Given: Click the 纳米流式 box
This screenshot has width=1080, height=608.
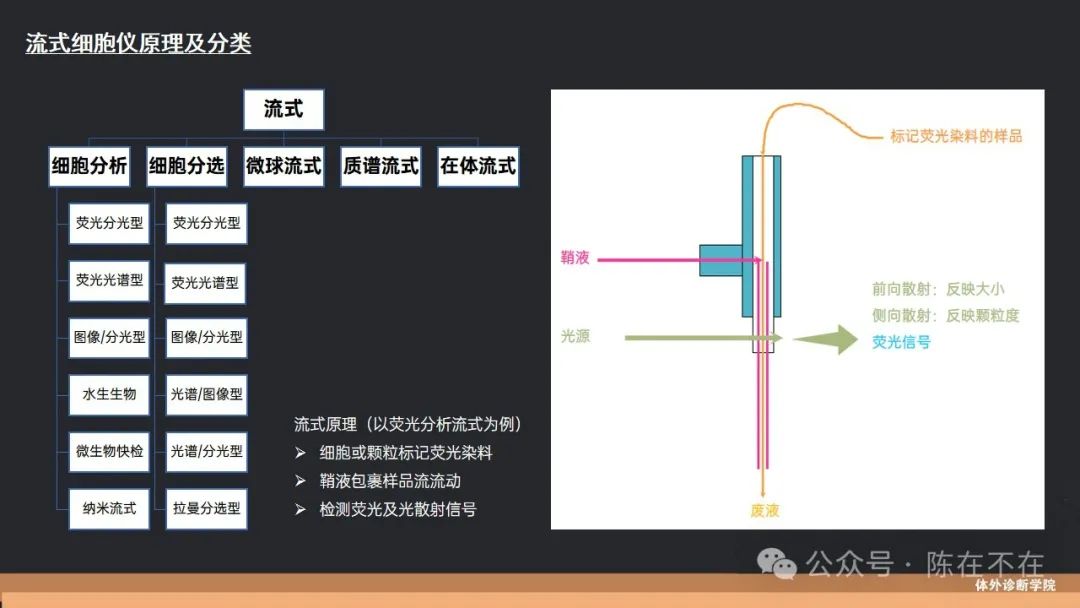Looking at the screenshot, I should coord(109,508).
